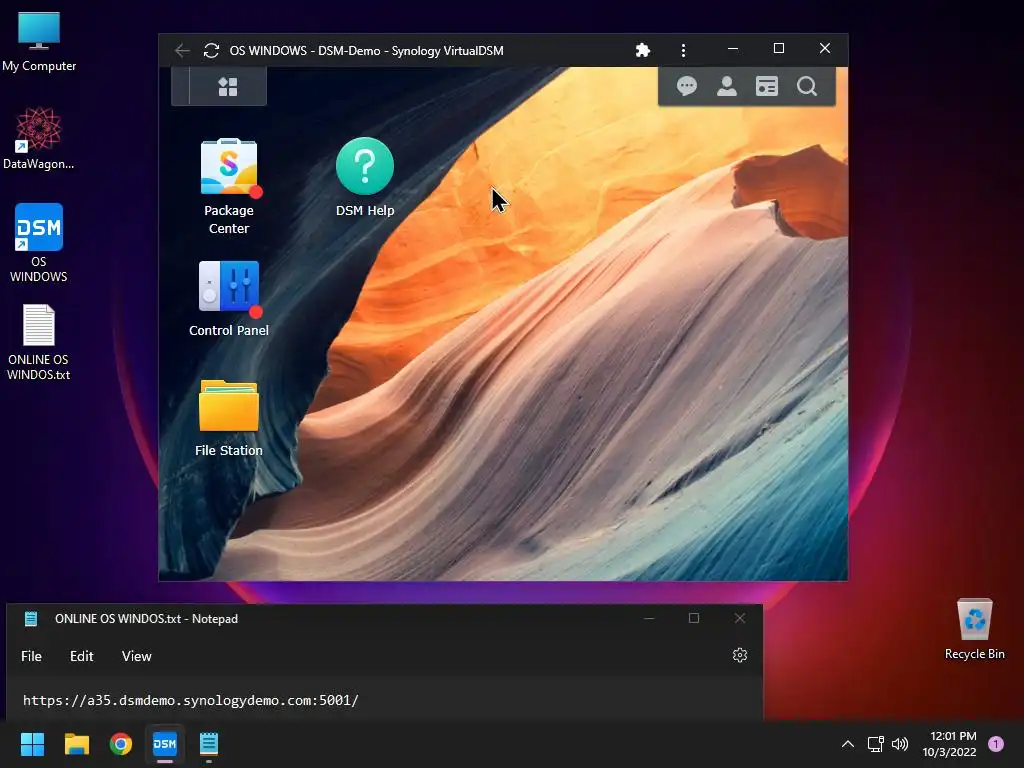Viewport: 1024px width, 768px height.
Task: Open the three-dot menu in DSM window
Action: click(x=683, y=50)
